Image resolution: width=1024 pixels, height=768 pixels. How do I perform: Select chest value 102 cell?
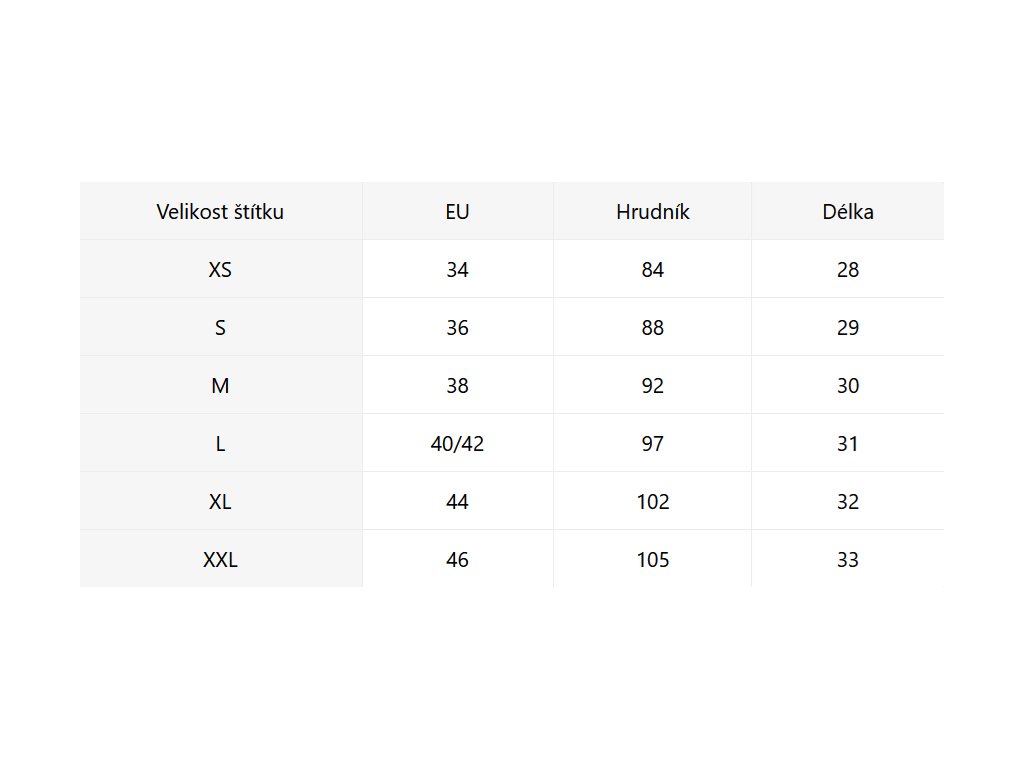coord(653,502)
